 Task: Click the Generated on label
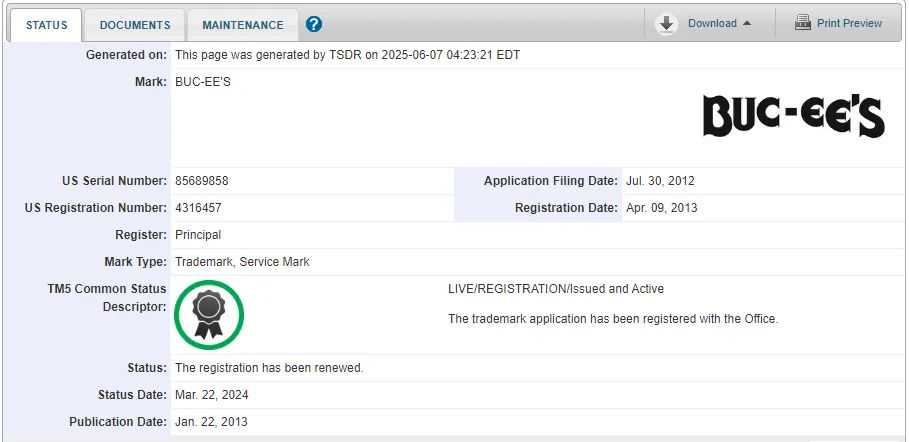click(126, 55)
